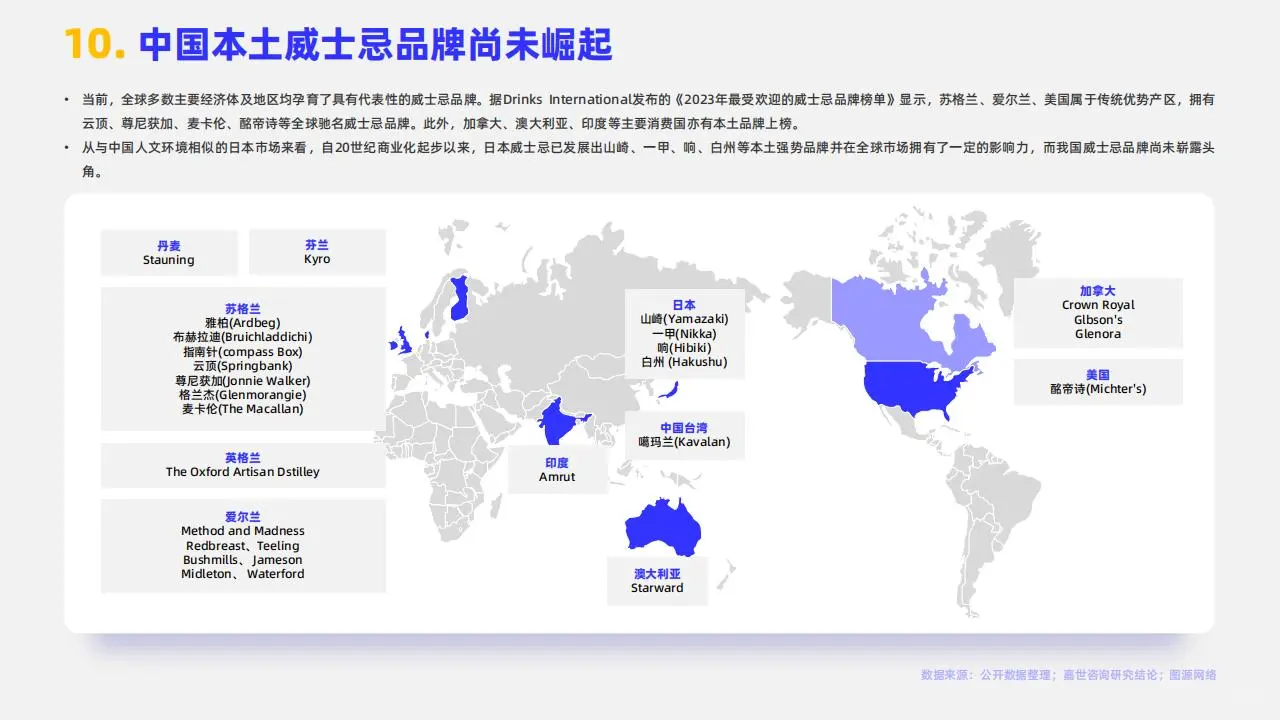The image size is (1280, 720).
Task: Click the light purple Canada map region
Action: pos(890,320)
